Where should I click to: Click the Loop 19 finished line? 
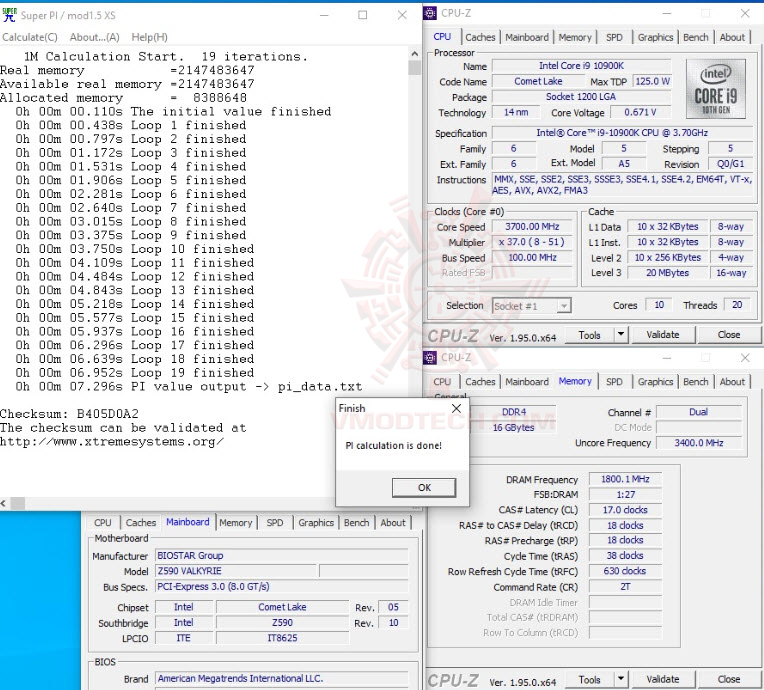(134, 373)
